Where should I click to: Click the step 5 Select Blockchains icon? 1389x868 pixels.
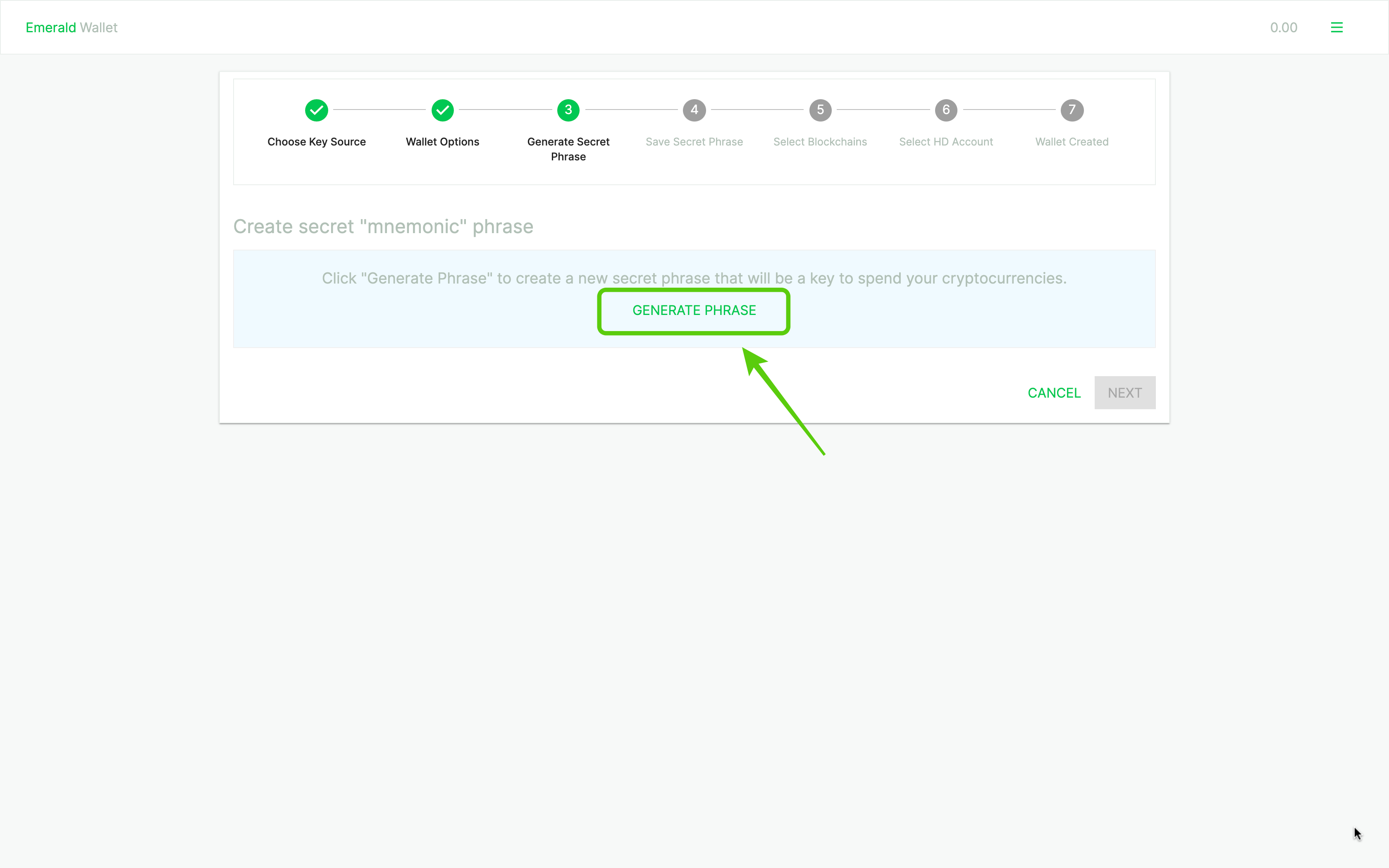tap(820, 109)
